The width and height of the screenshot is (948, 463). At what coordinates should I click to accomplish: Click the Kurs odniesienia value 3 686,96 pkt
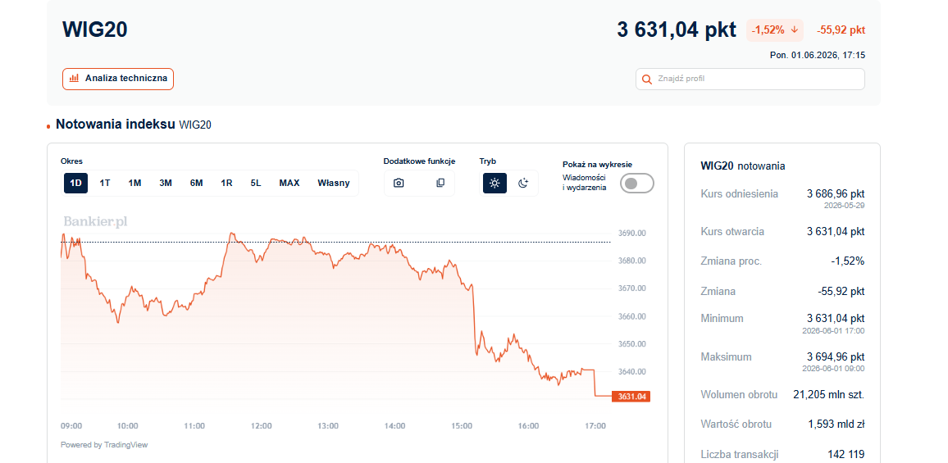836,194
